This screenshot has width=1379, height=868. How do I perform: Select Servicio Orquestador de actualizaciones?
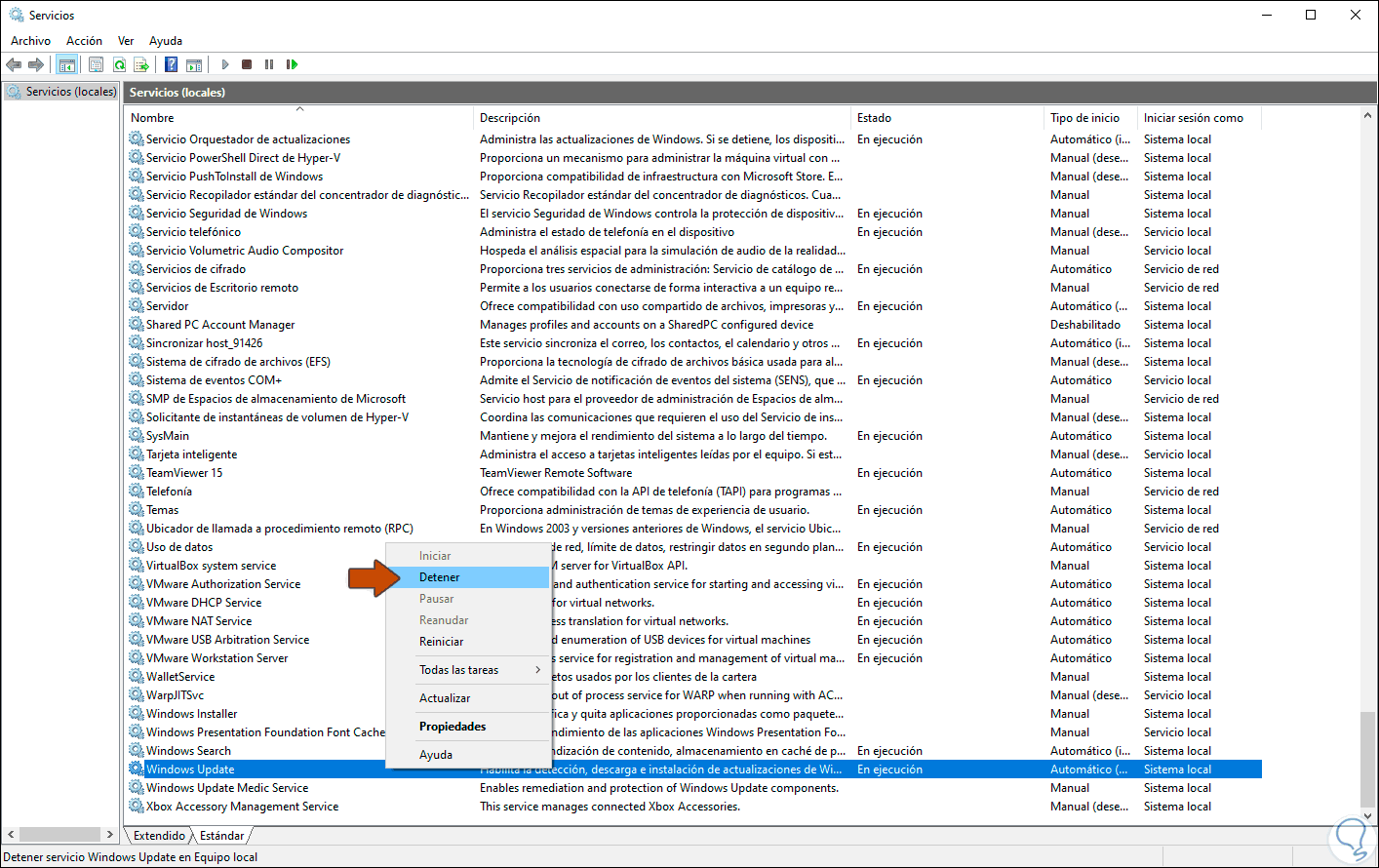[248, 139]
